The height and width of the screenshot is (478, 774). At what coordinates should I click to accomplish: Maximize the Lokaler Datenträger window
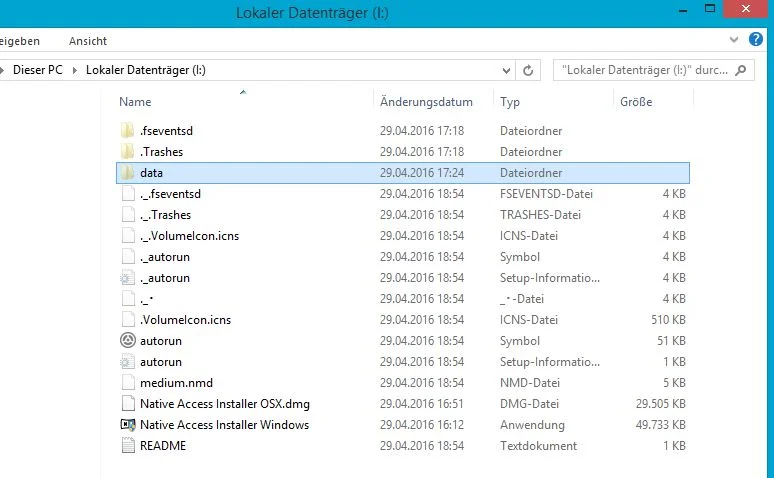point(710,8)
